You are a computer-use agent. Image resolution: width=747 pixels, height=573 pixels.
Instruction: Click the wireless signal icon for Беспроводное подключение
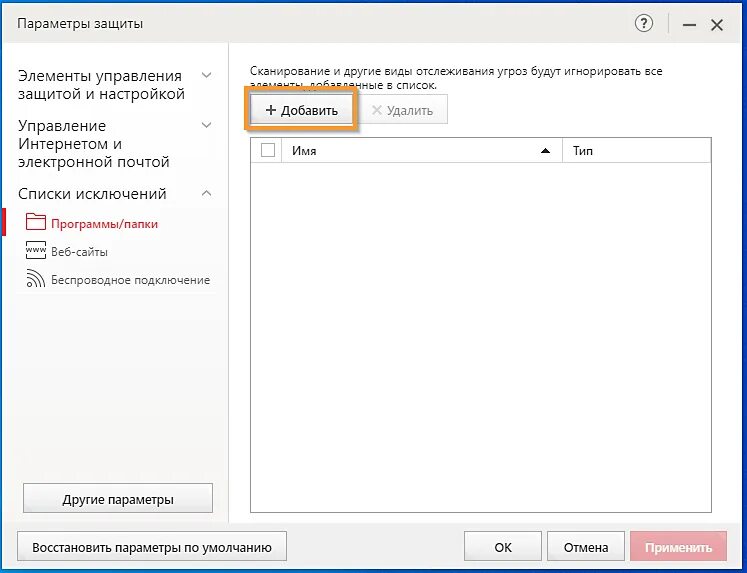pos(36,279)
